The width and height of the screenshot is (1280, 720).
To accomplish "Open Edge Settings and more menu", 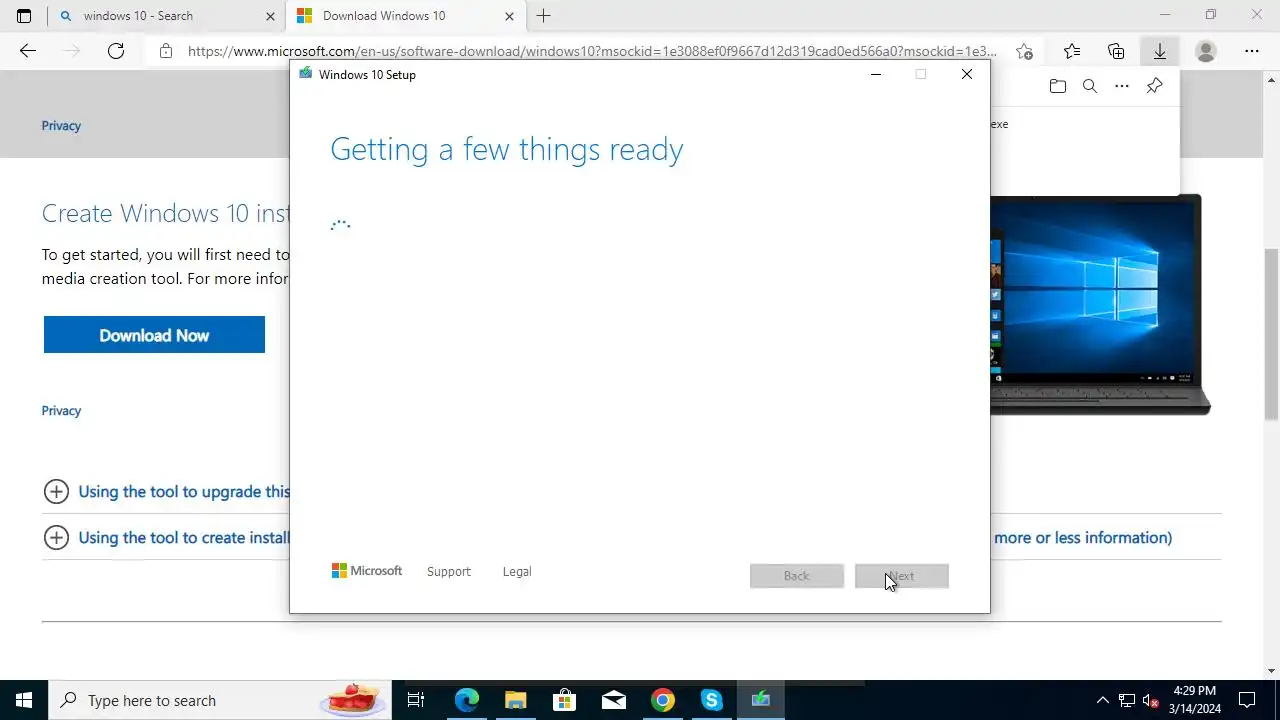I will [1252, 51].
